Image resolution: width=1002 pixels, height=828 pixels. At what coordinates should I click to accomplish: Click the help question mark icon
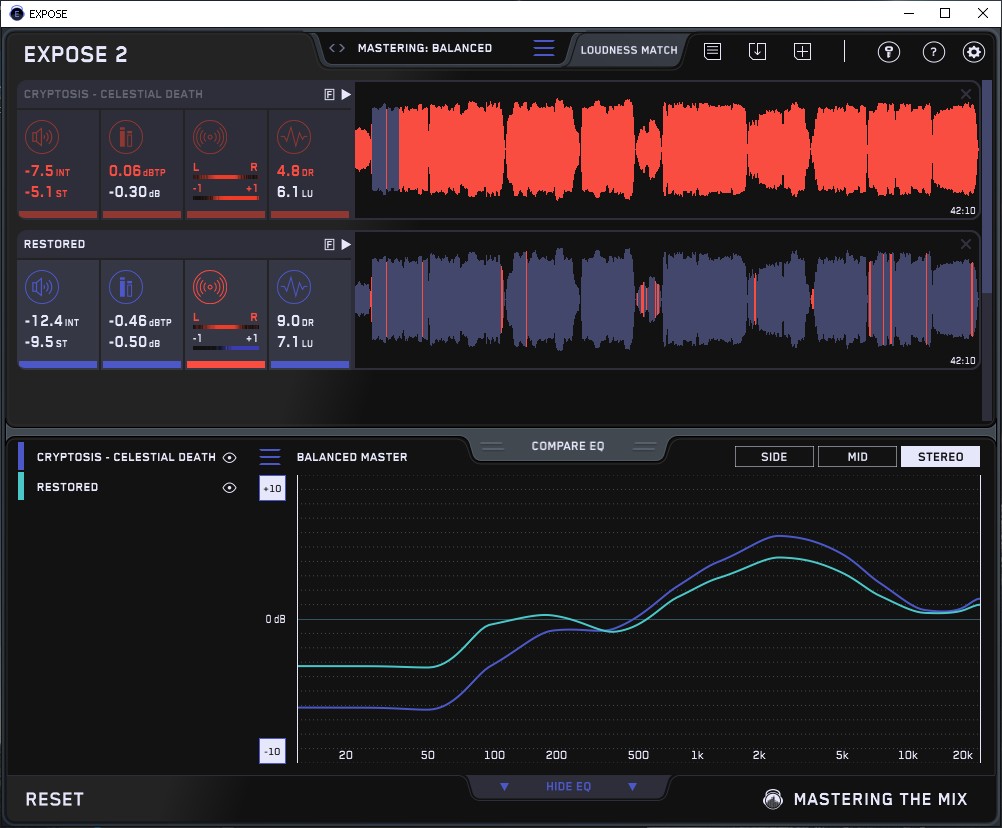pos(933,52)
